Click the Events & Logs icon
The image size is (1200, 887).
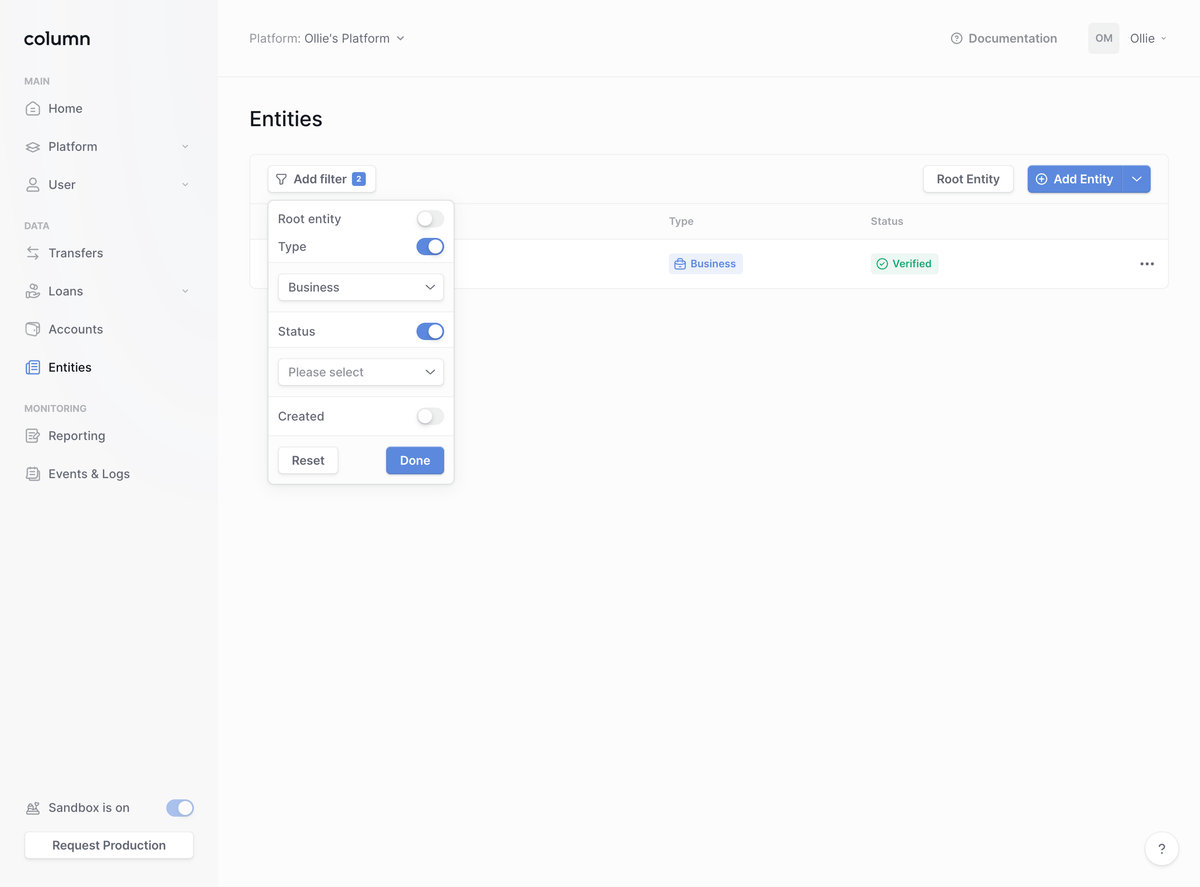(33, 474)
